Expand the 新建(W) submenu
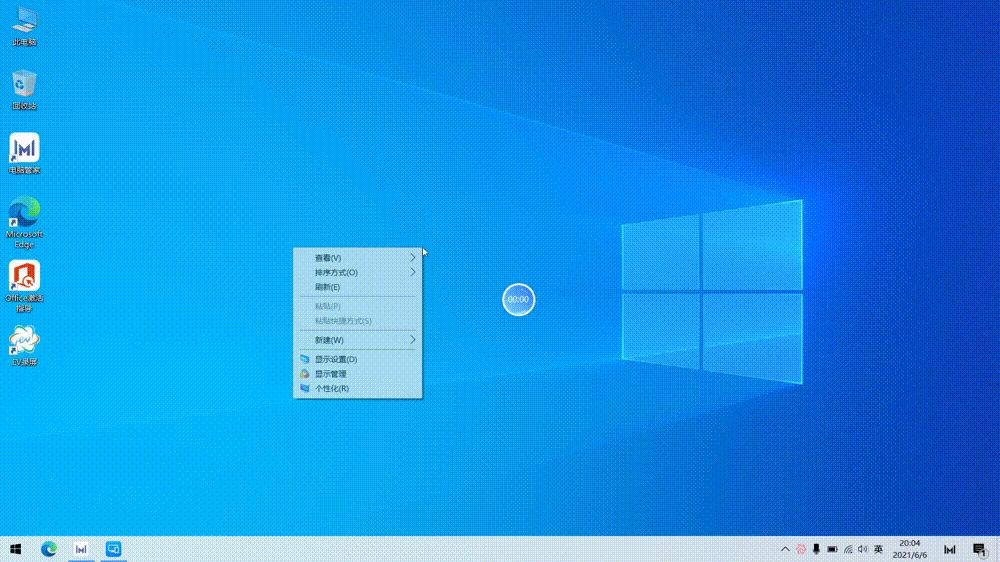Screen dimensions: 1000x562 click(x=358, y=340)
